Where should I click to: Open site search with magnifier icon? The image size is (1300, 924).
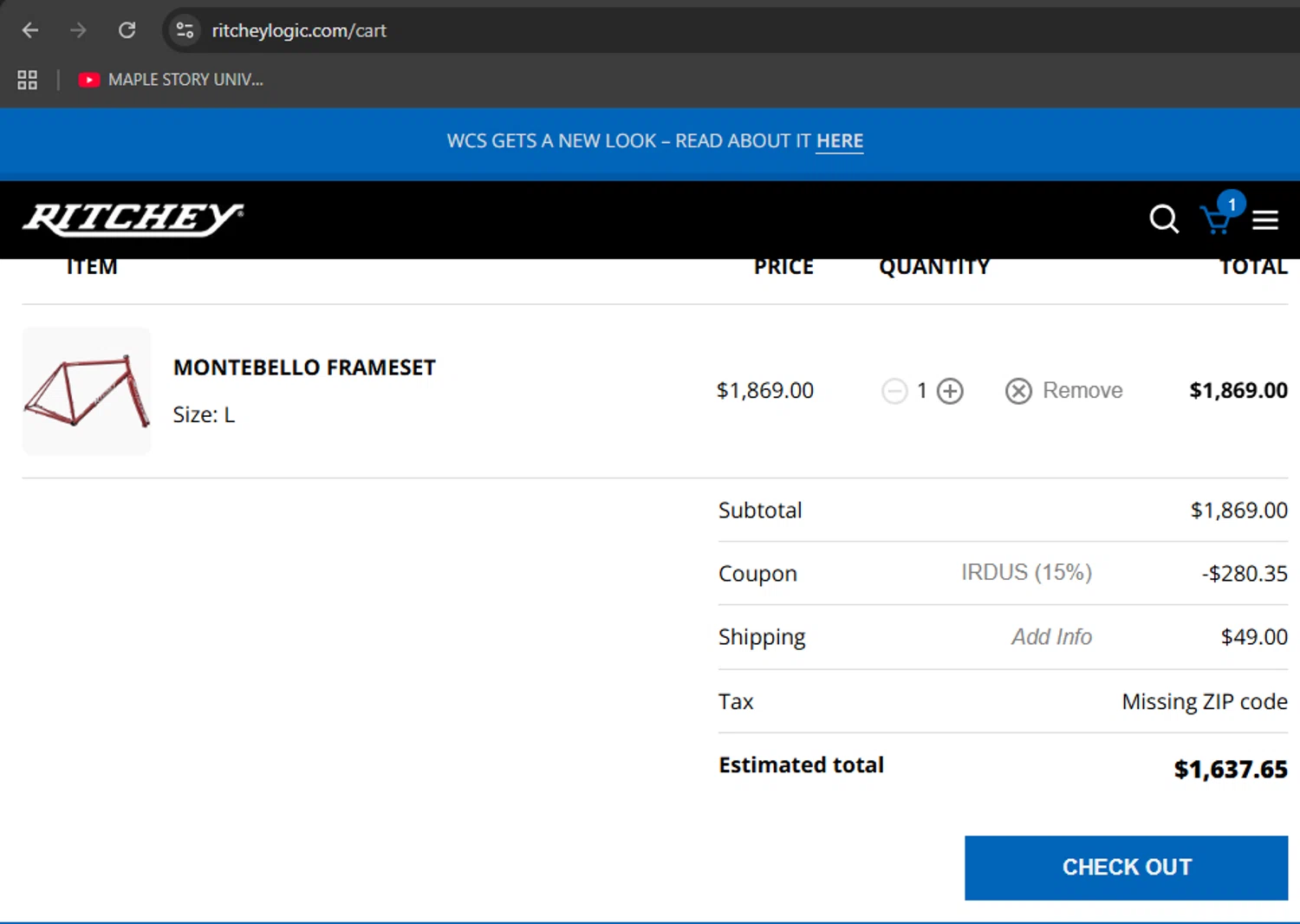(1164, 219)
